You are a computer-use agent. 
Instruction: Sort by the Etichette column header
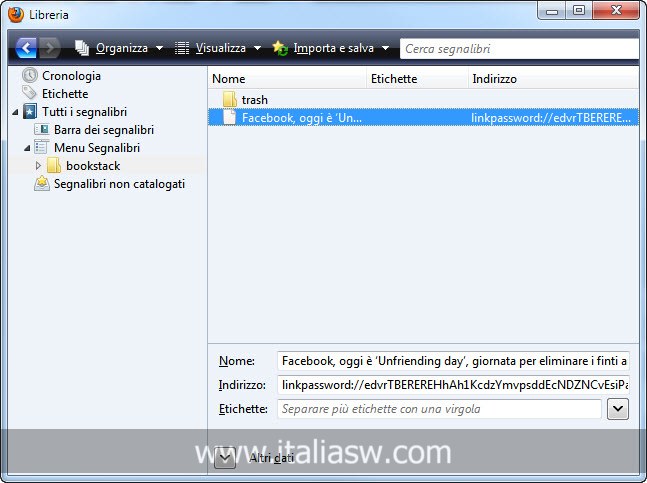pos(417,79)
